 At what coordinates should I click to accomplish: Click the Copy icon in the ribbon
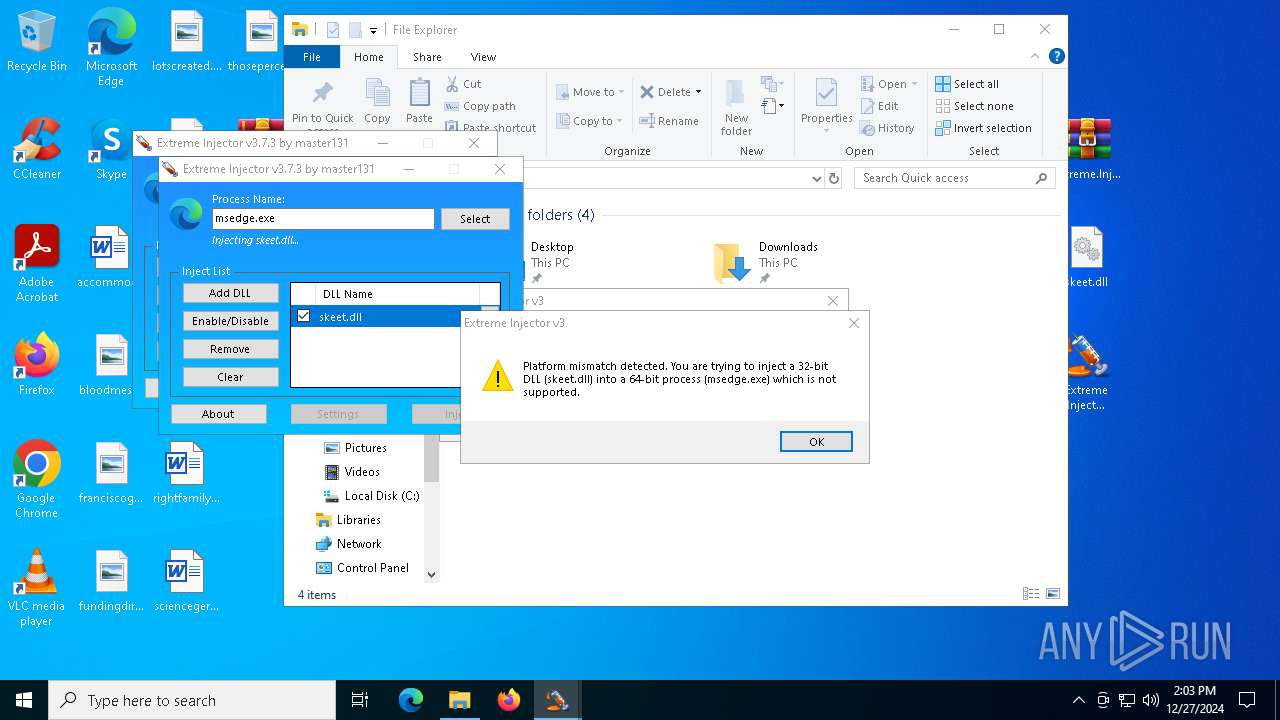click(377, 93)
